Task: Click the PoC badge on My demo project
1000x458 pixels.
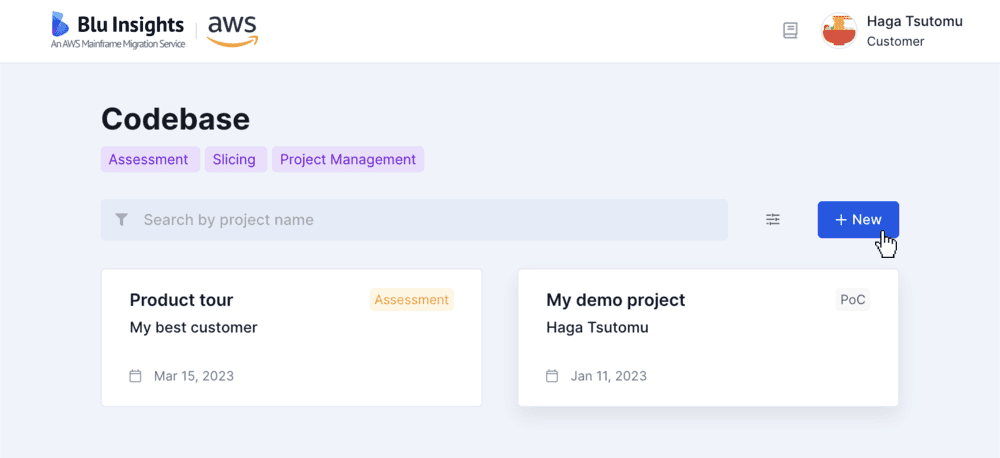Action: [853, 300]
